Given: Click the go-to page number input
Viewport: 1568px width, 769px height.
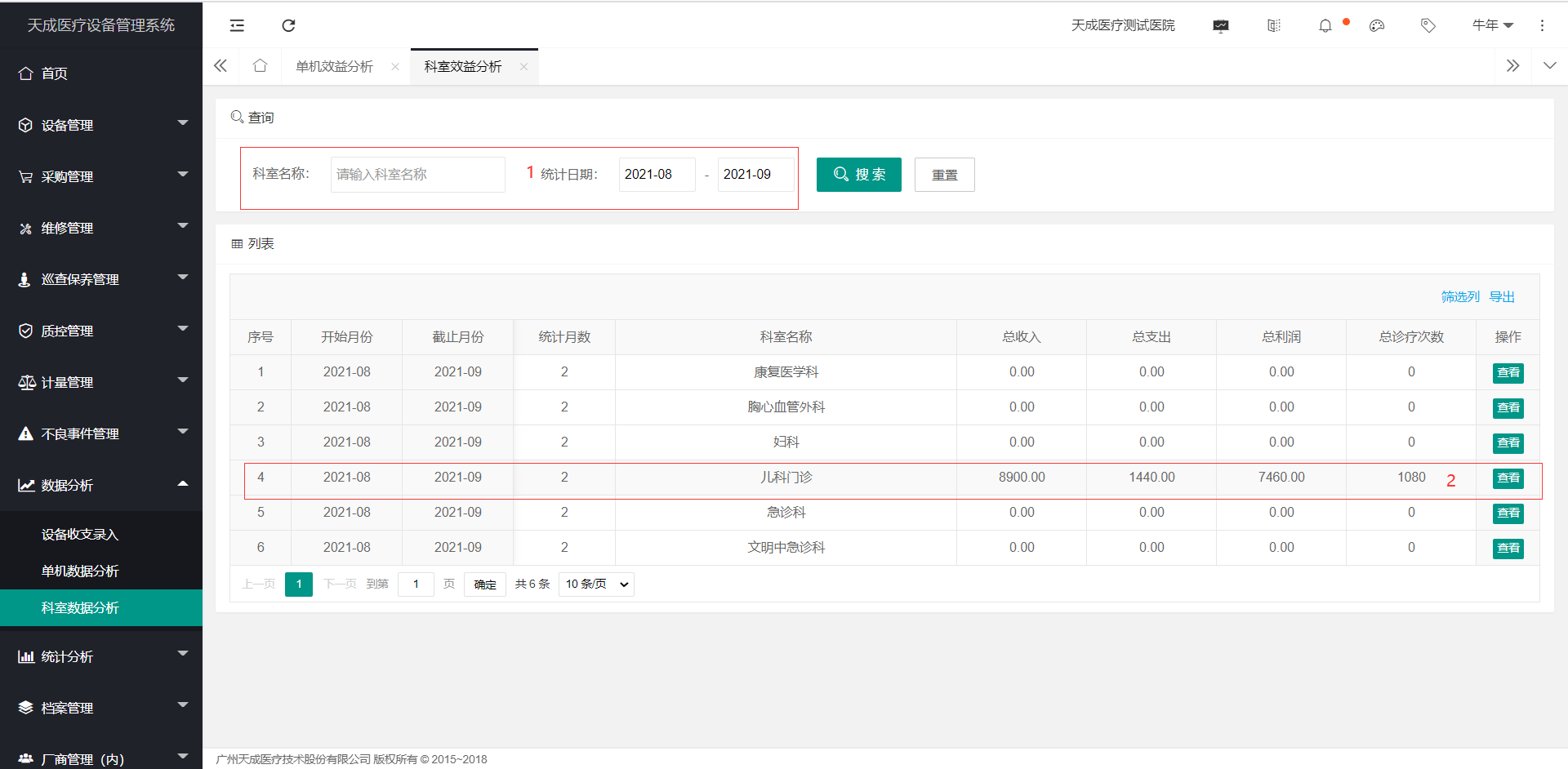Looking at the screenshot, I should (x=416, y=585).
